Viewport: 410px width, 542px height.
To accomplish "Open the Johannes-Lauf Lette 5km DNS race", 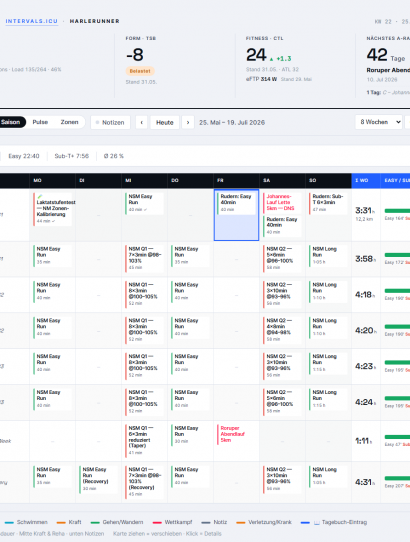I will coord(282,203).
